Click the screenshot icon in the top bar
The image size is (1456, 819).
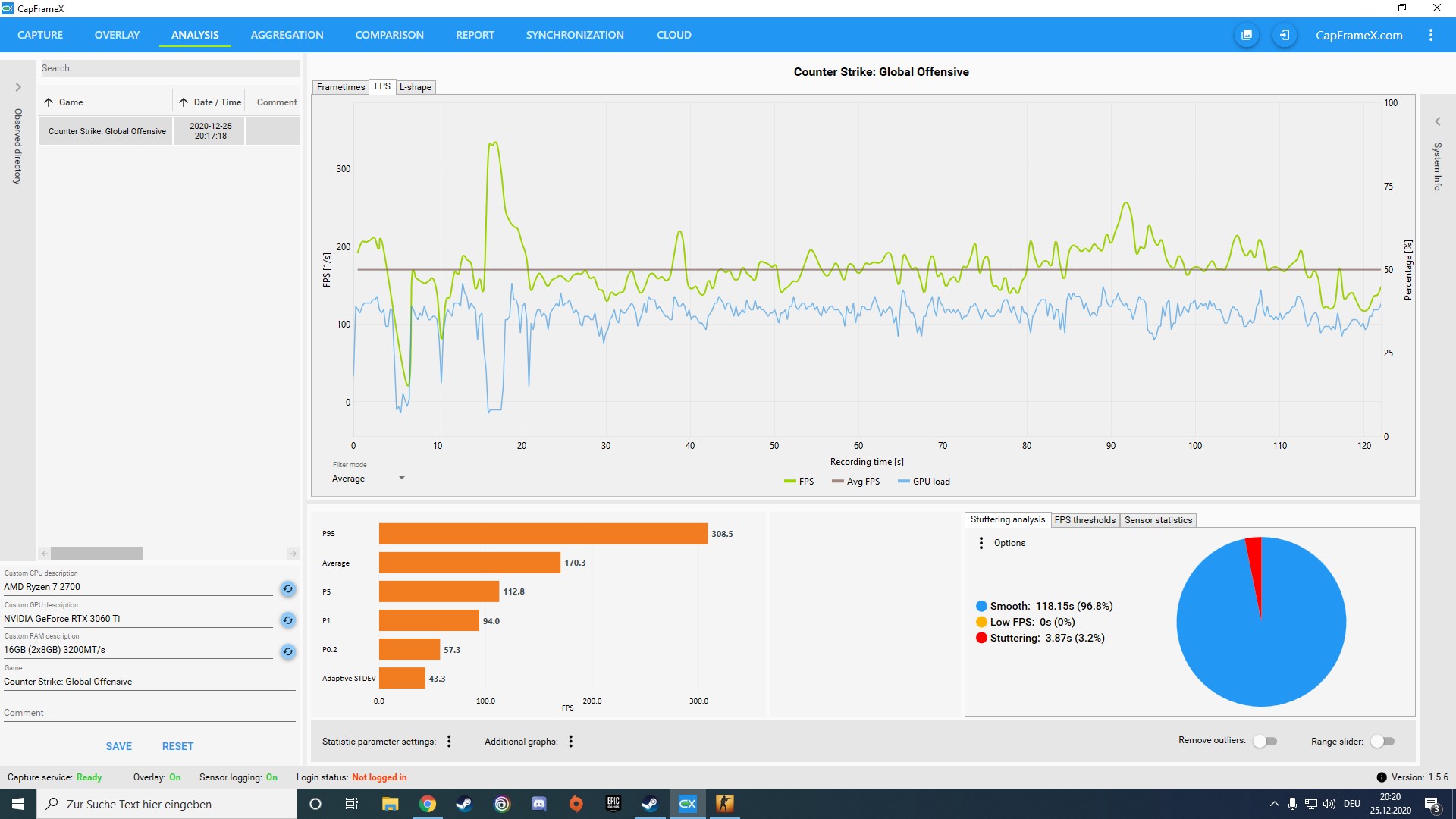[x=1246, y=36]
